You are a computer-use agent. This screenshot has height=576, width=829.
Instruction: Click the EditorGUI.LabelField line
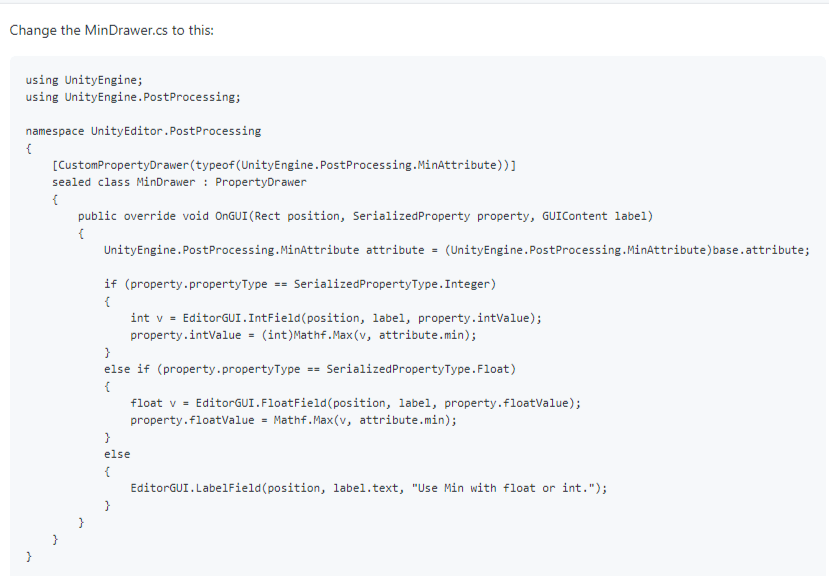pos(368,488)
